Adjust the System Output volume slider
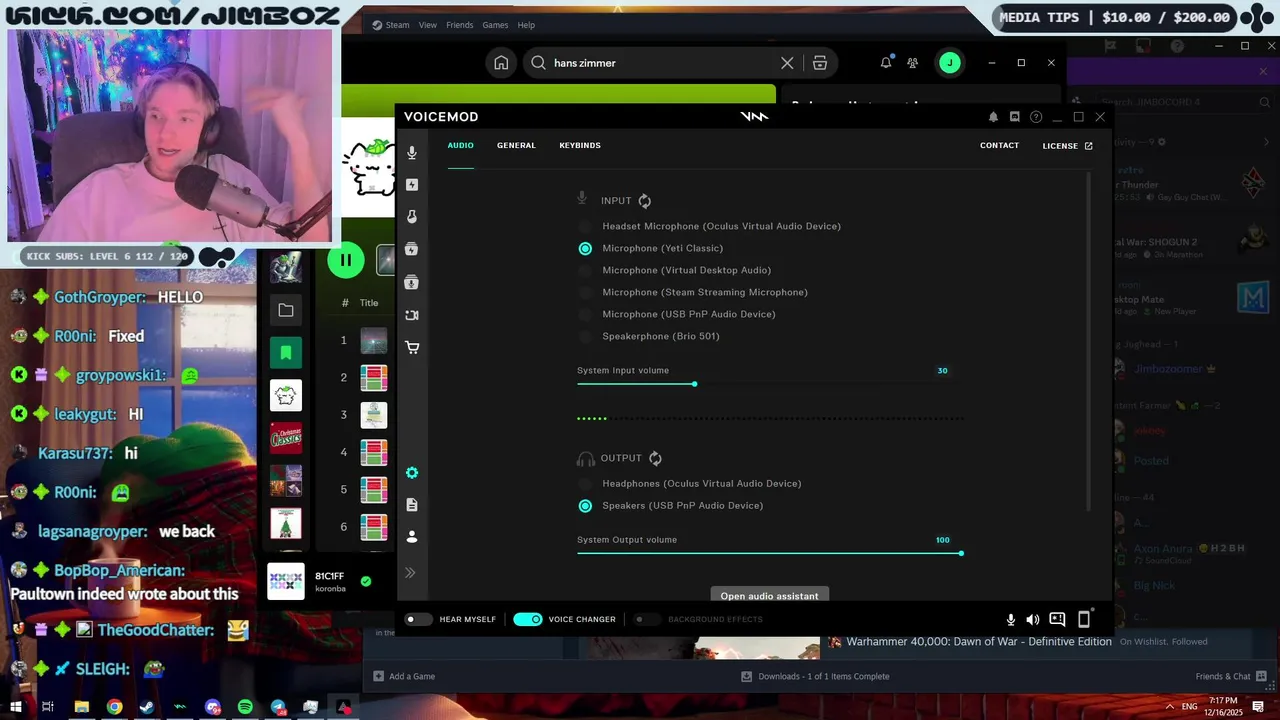This screenshot has height=720, width=1280. pos(770,553)
